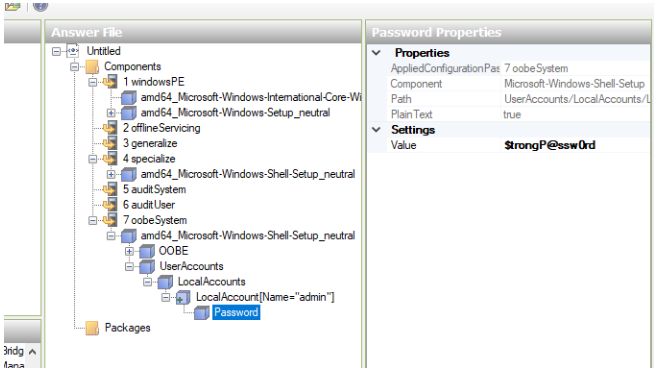The width and height of the screenshot is (657, 379).
Task: Collapse the UserAccounts node
Action: pos(129,267)
